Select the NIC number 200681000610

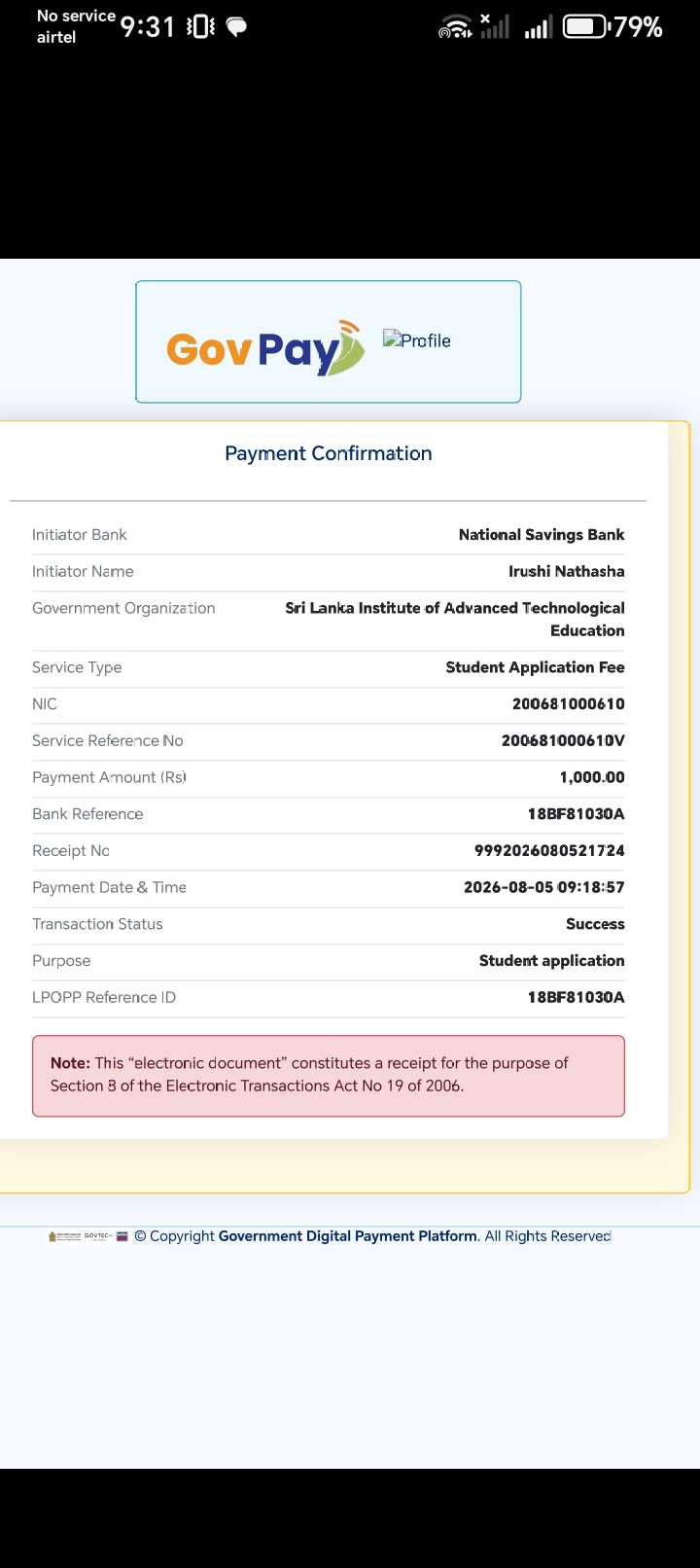[x=569, y=704]
